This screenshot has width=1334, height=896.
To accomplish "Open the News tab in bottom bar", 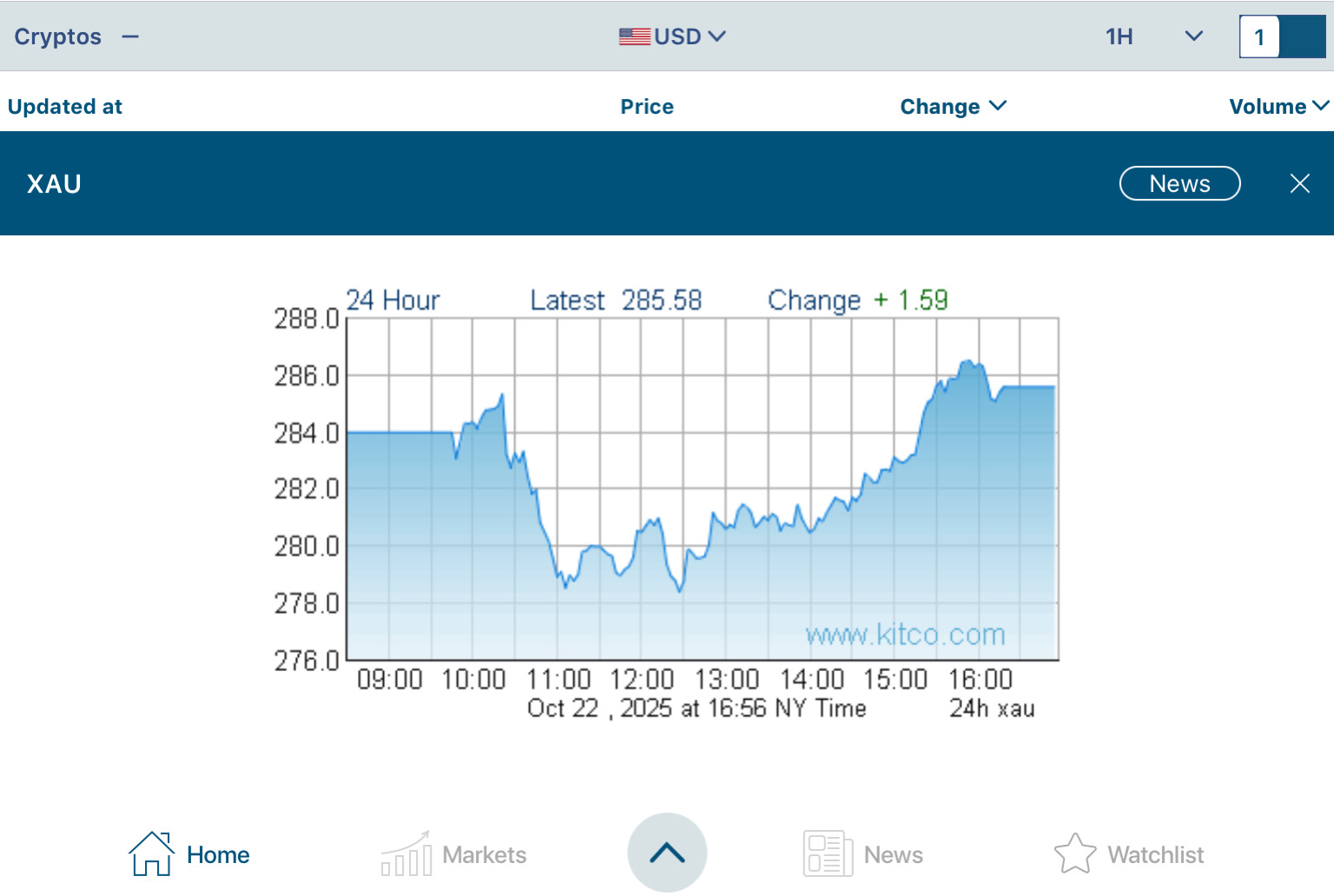I will point(863,854).
